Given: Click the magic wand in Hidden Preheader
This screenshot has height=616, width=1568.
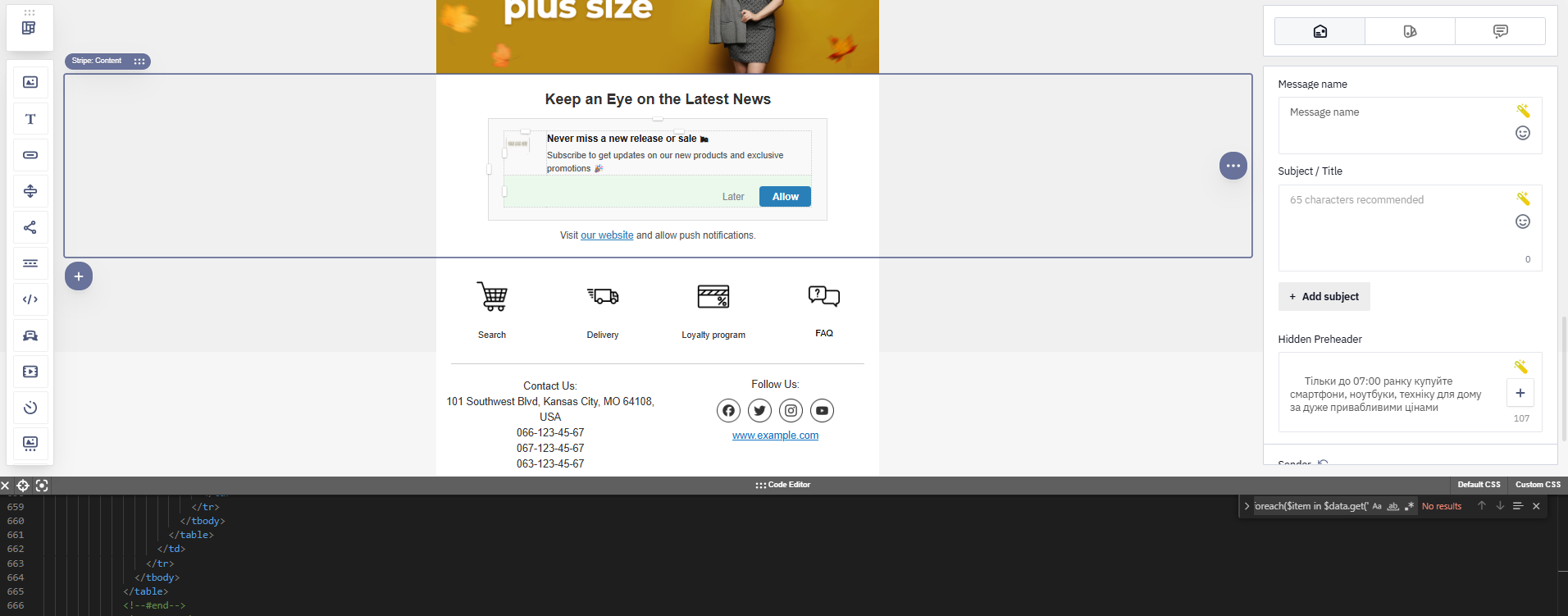Looking at the screenshot, I should point(1520,367).
